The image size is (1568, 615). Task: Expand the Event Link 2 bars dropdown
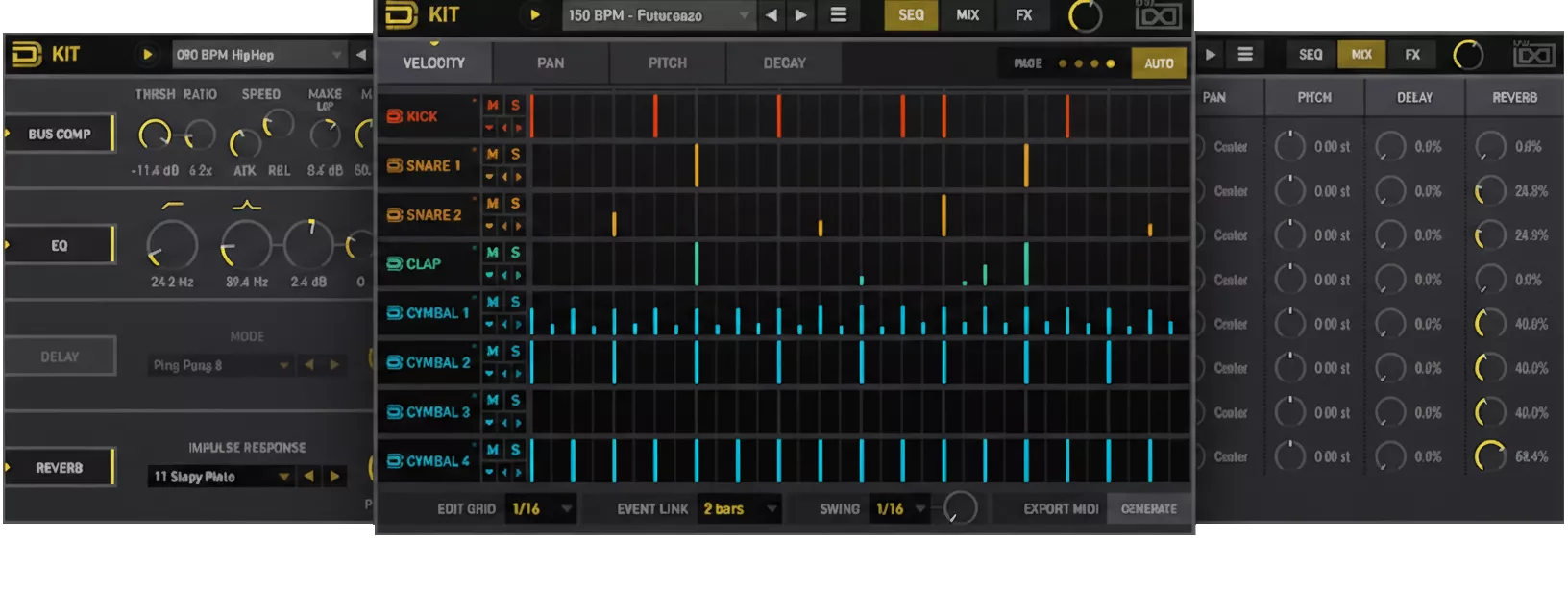coord(740,509)
